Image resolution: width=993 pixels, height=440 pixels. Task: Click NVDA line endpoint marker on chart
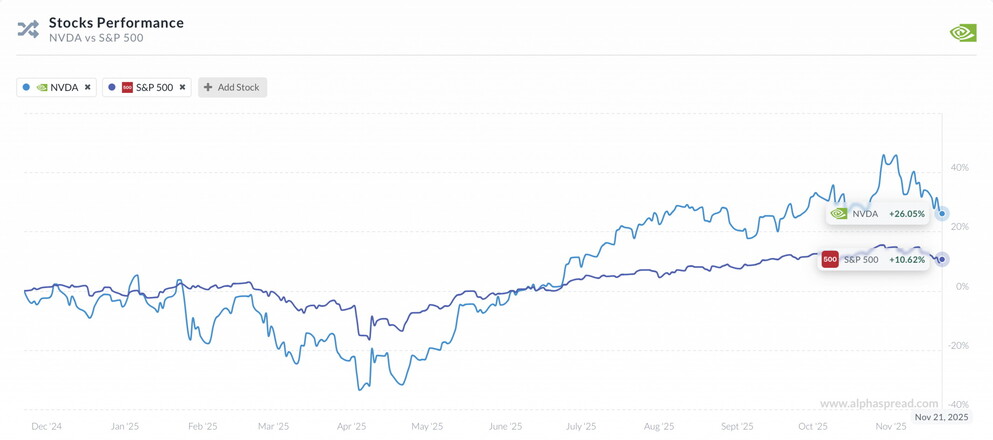click(942, 214)
